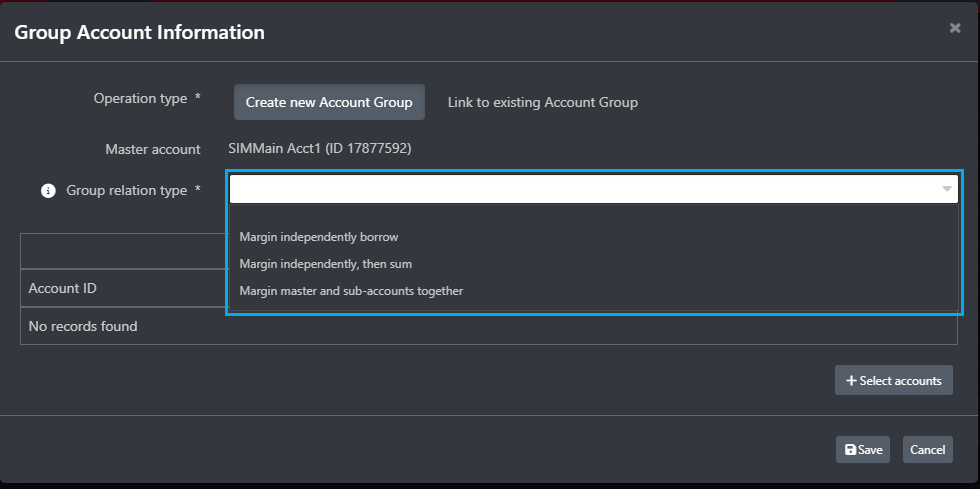Click the No records found row
The image size is (980, 489).
489,326
